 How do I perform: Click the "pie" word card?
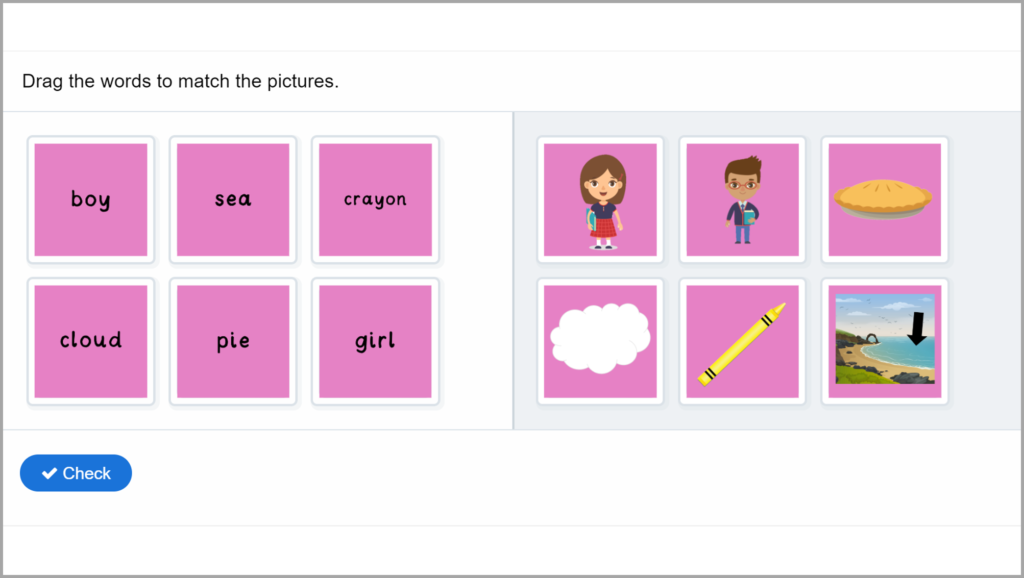[x=233, y=341]
